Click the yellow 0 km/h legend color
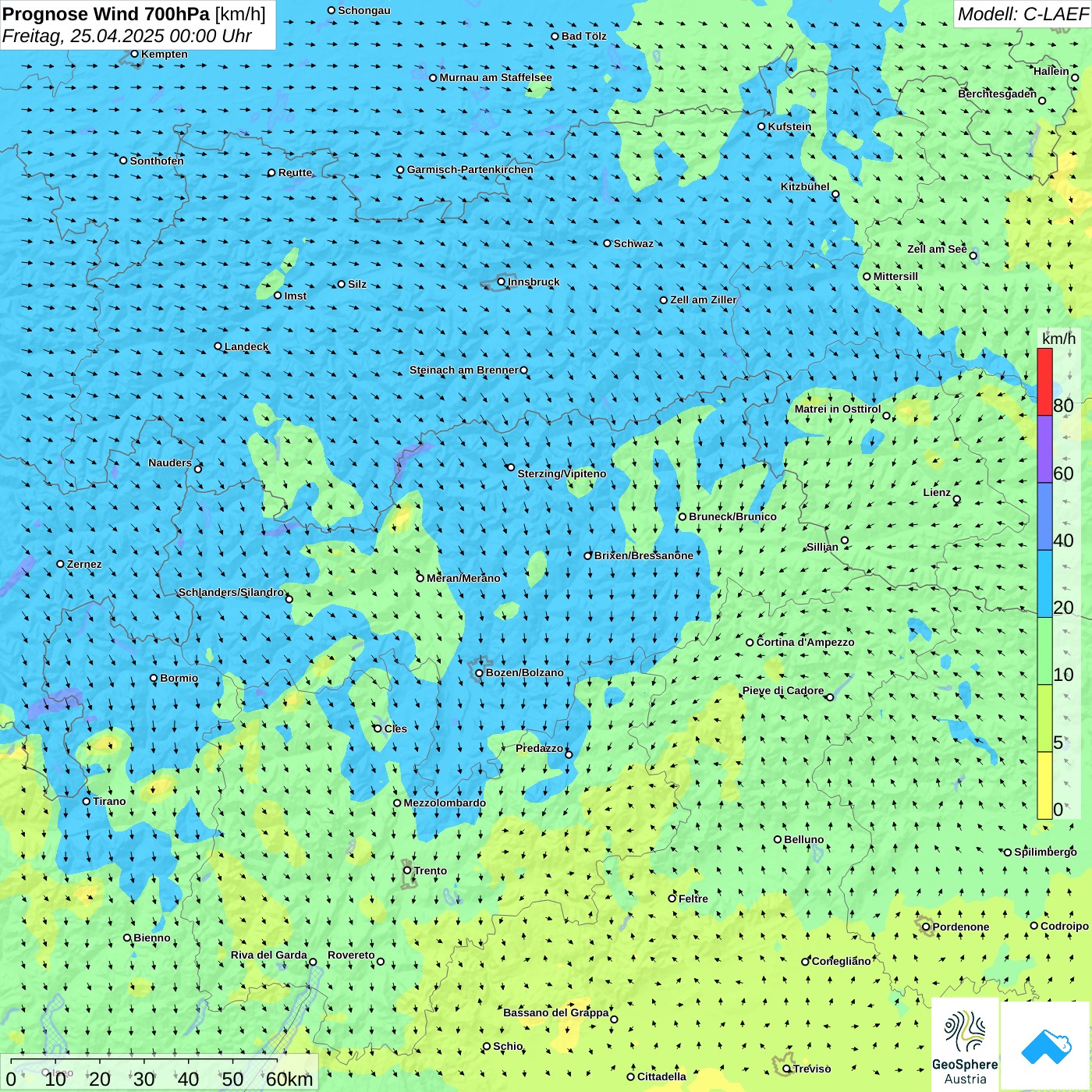This screenshot has height=1092, width=1092. [x=1044, y=785]
